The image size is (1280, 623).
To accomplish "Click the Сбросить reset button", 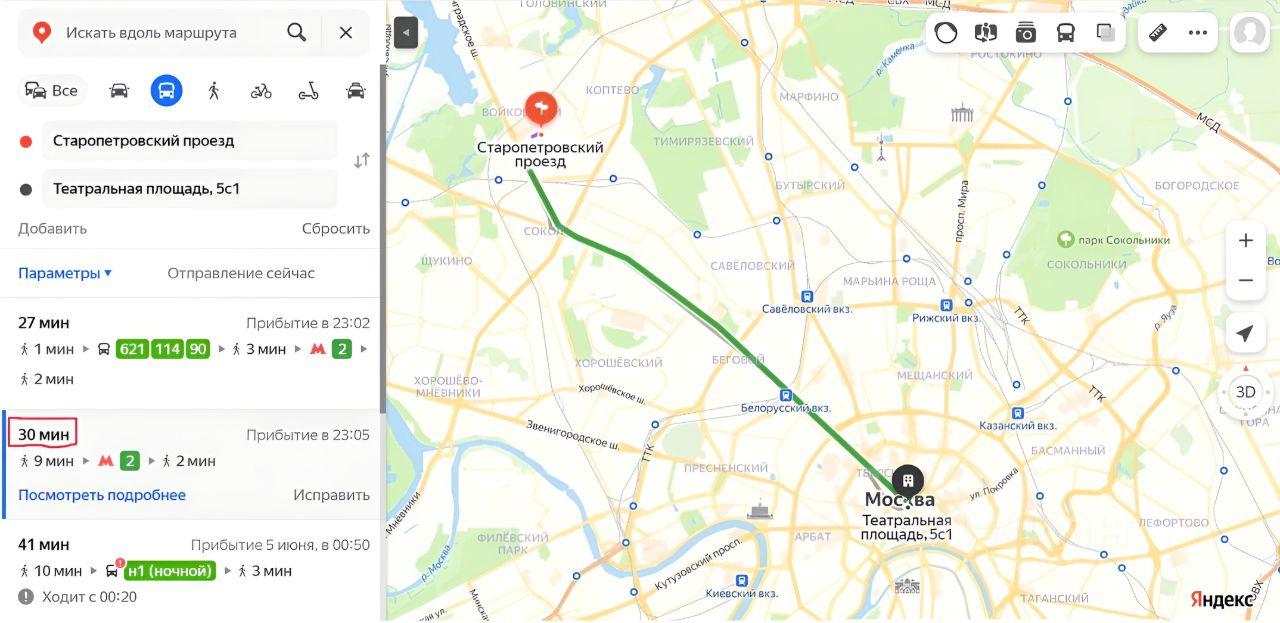I will [336, 228].
